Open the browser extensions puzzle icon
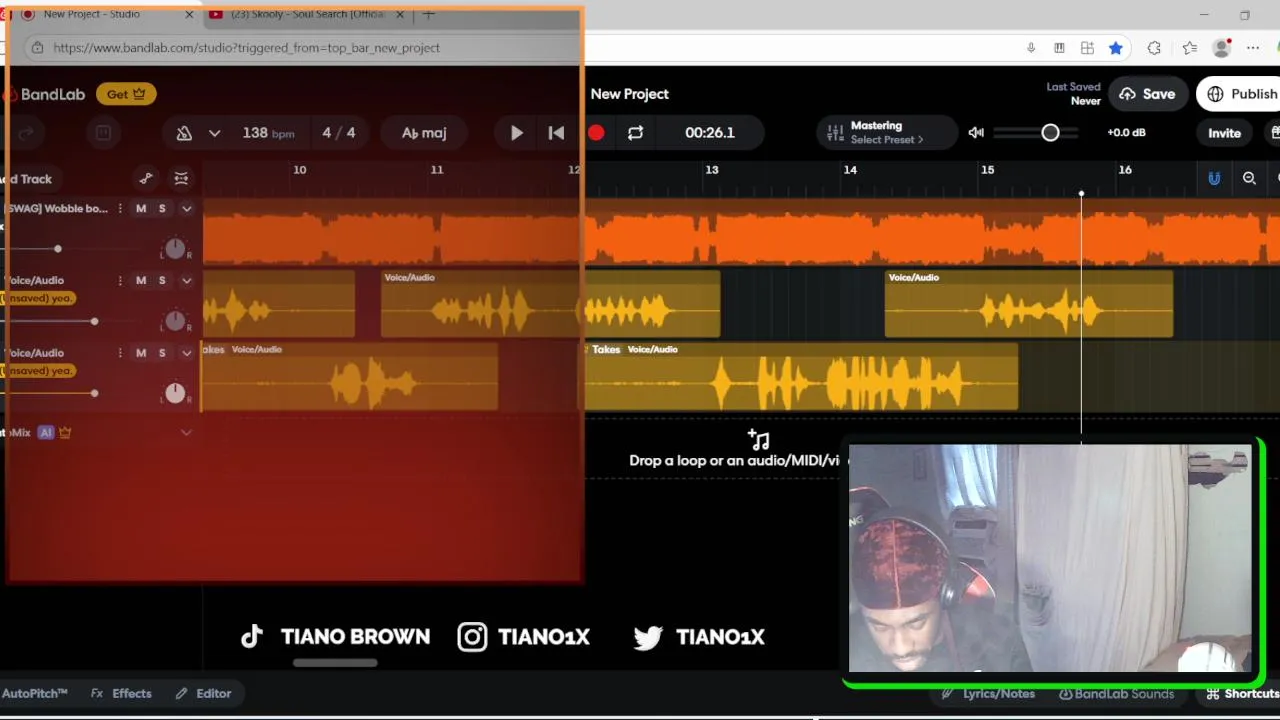Viewport: 1280px width, 720px height. pyautogui.click(x=1154, y=48)
